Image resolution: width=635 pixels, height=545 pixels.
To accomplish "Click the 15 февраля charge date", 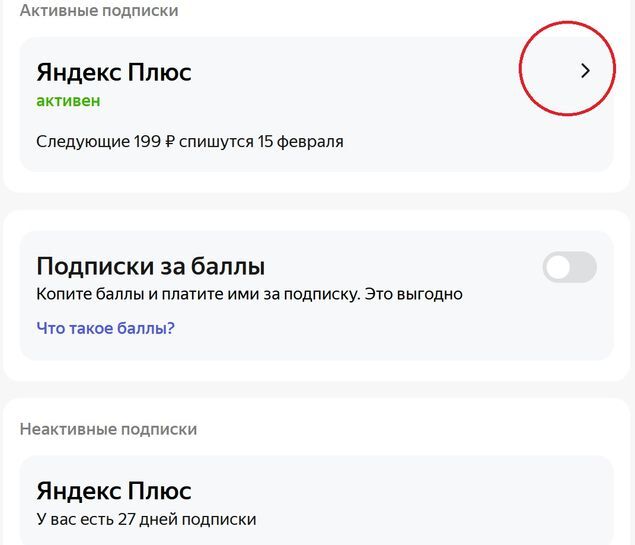I will pos(300,141).
